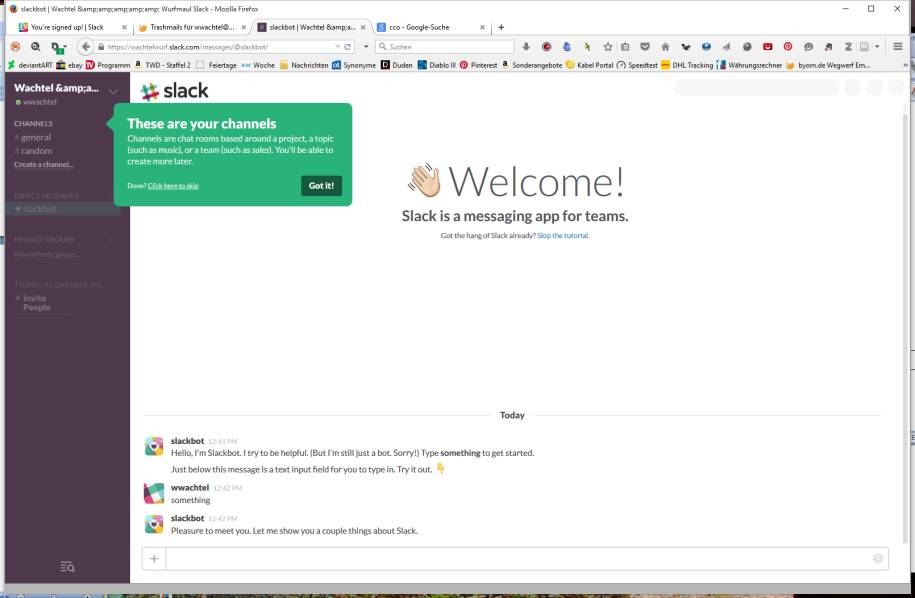915x598 pixels.
Task: Click the red Pinterest toolbar extension icon
Action: (x=788, y=47)
